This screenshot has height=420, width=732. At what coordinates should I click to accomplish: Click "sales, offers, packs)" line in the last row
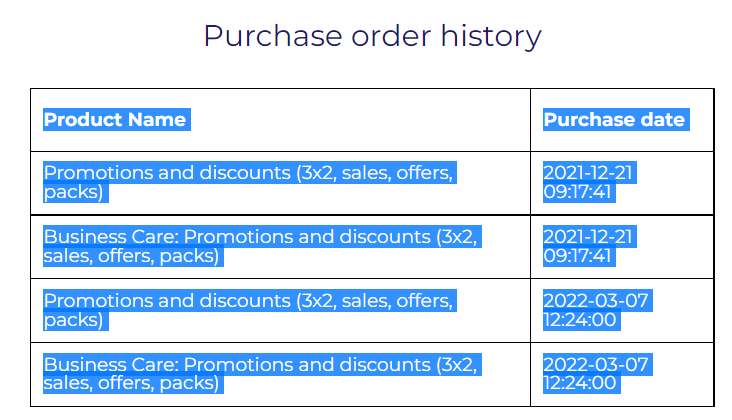point(131,383)
